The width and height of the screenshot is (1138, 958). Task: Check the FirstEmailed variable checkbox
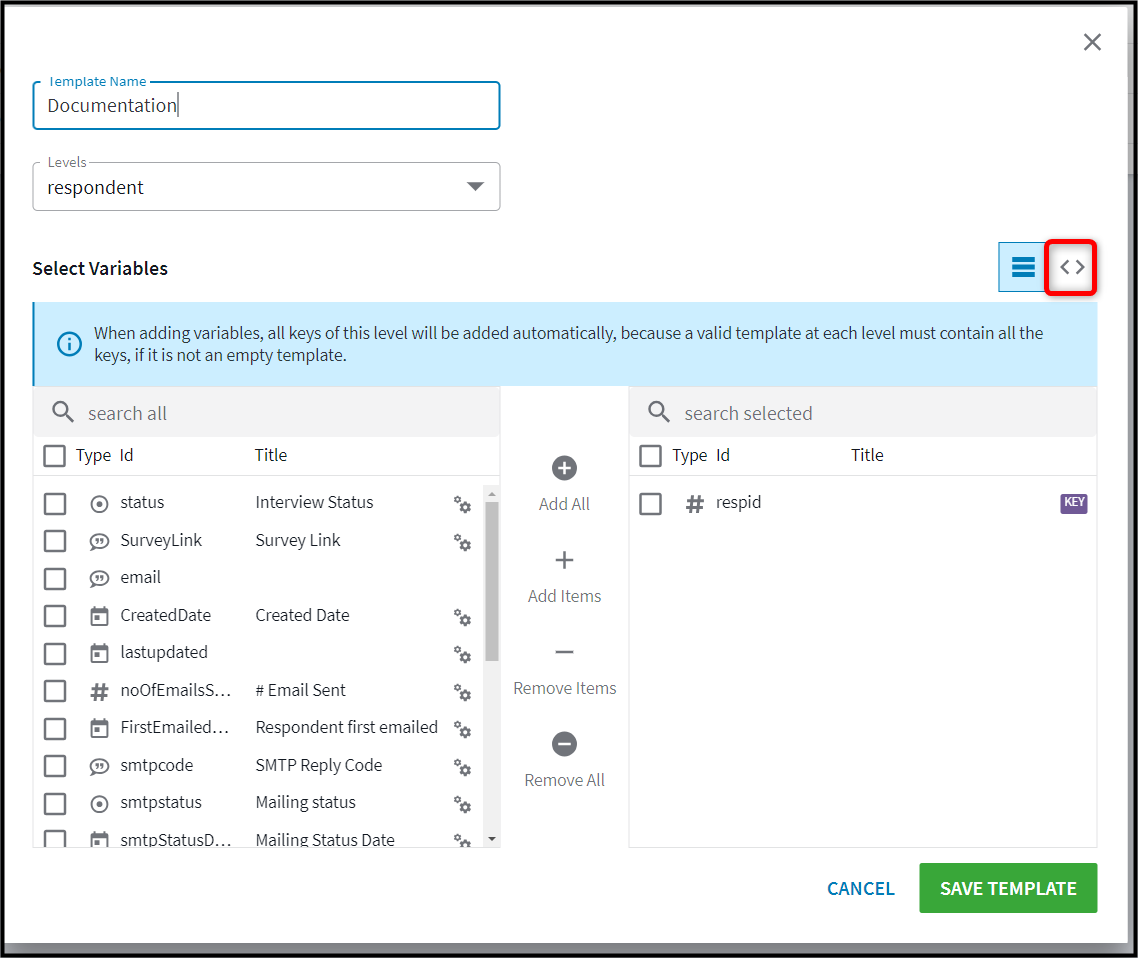tap(55, 729)
